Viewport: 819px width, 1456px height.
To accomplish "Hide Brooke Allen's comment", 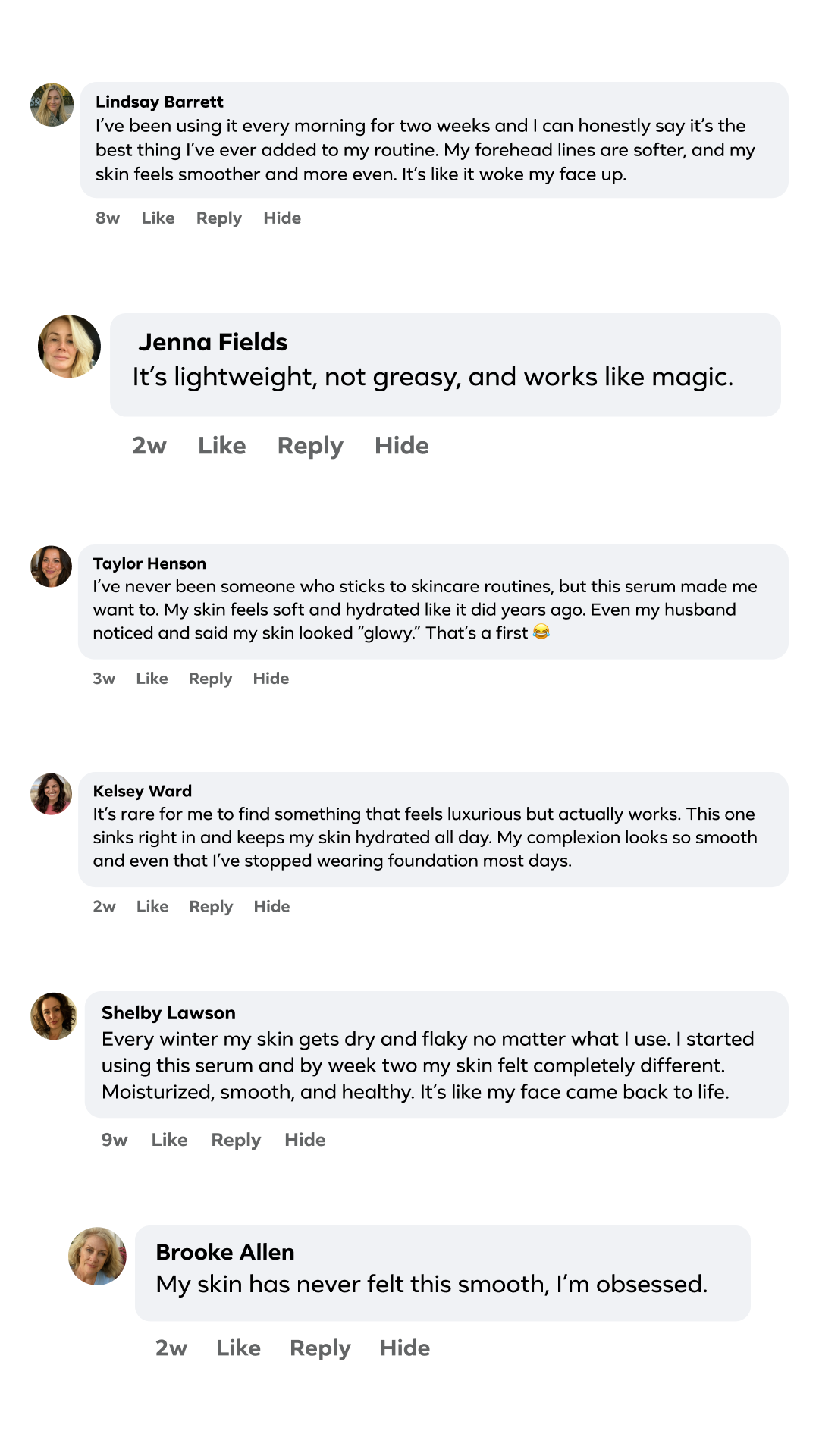I will [x=405, y=1348].
